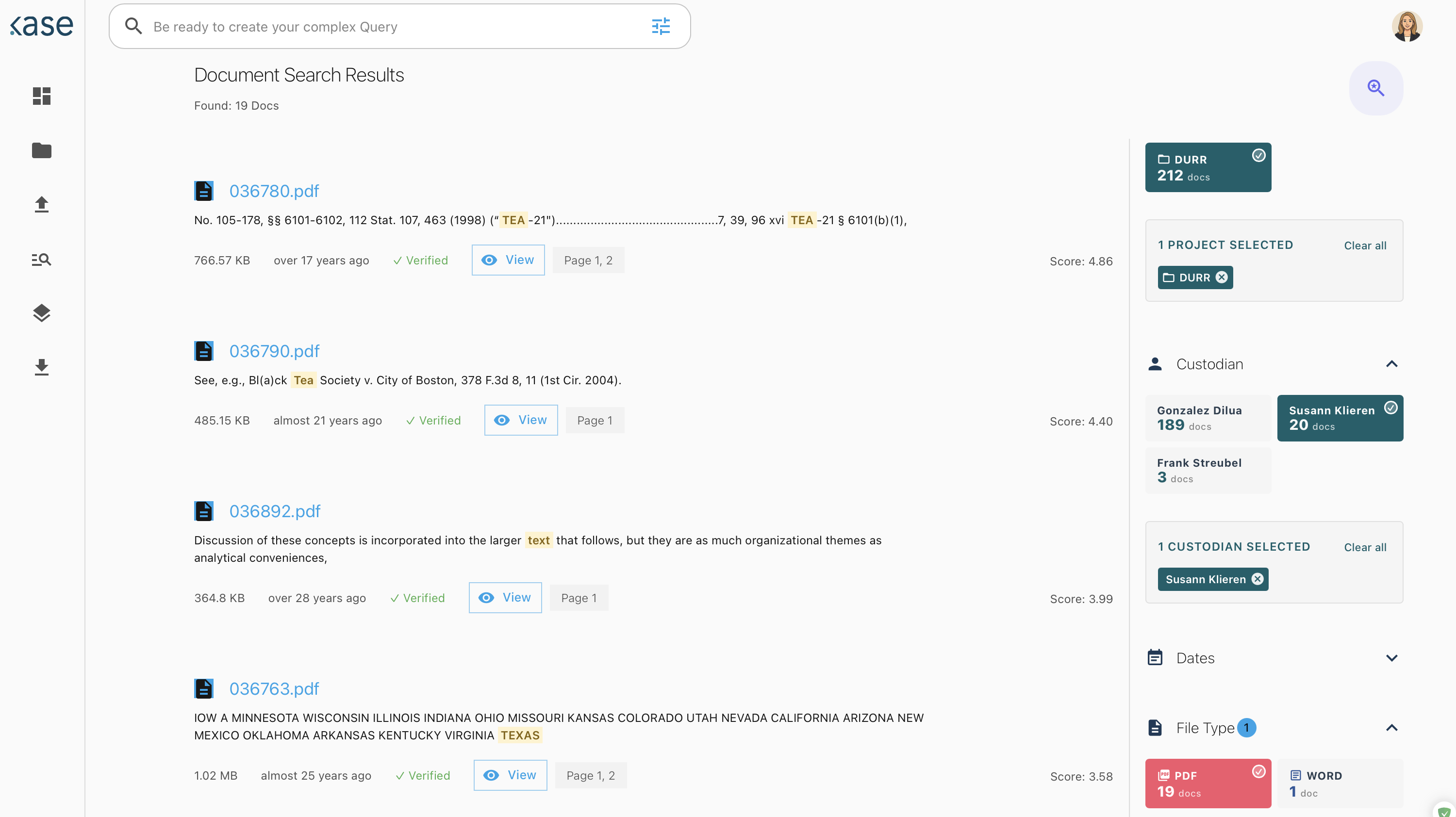Collapse the File Type section
This screenshot has width=1456, height=817.
[1391, 728]
